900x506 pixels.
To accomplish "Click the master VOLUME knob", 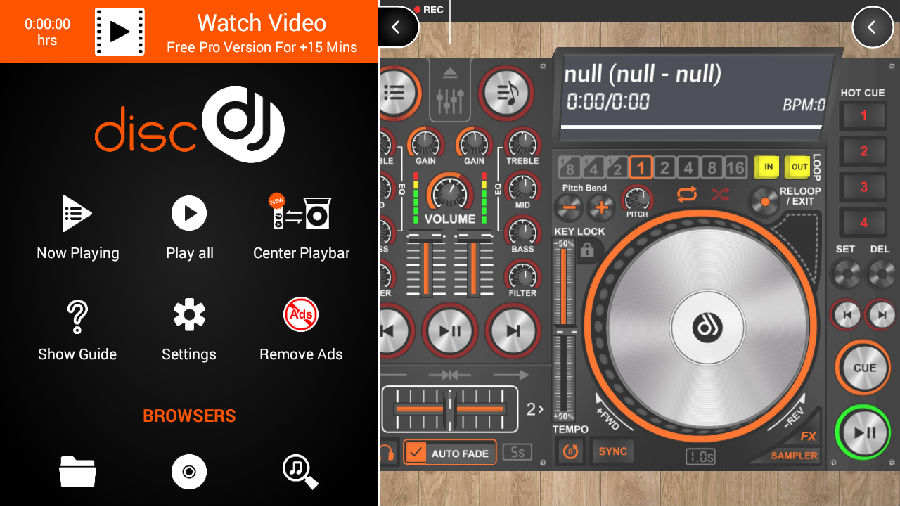I will (449, 193).
